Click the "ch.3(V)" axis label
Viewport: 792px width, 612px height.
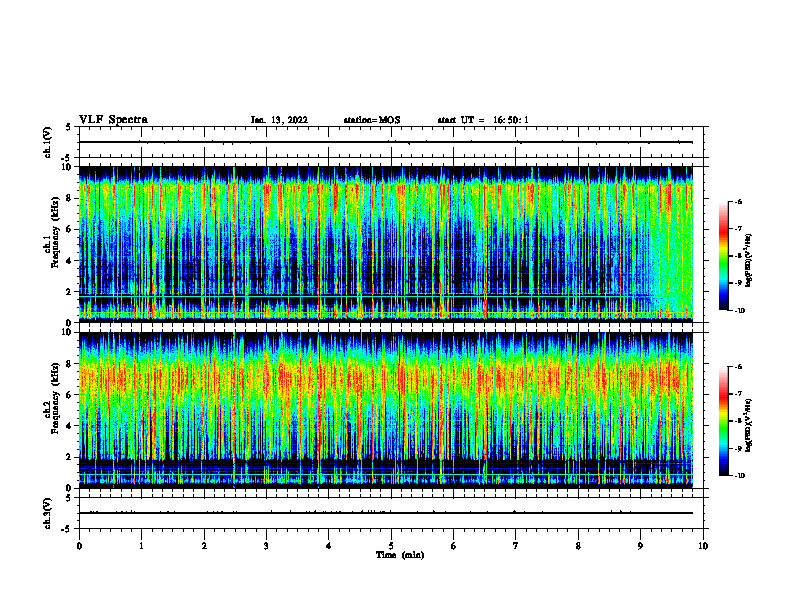point(48,513)
